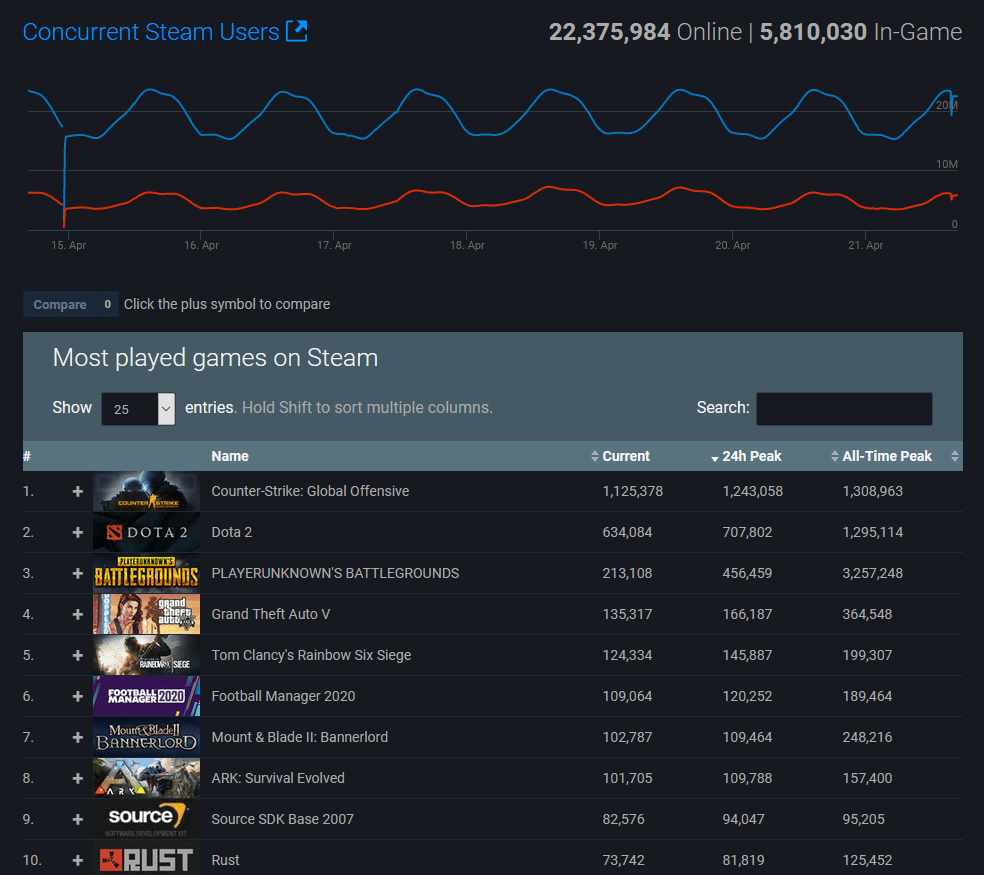Open the Bannerlord logo thumbnail

coord(146,738)
